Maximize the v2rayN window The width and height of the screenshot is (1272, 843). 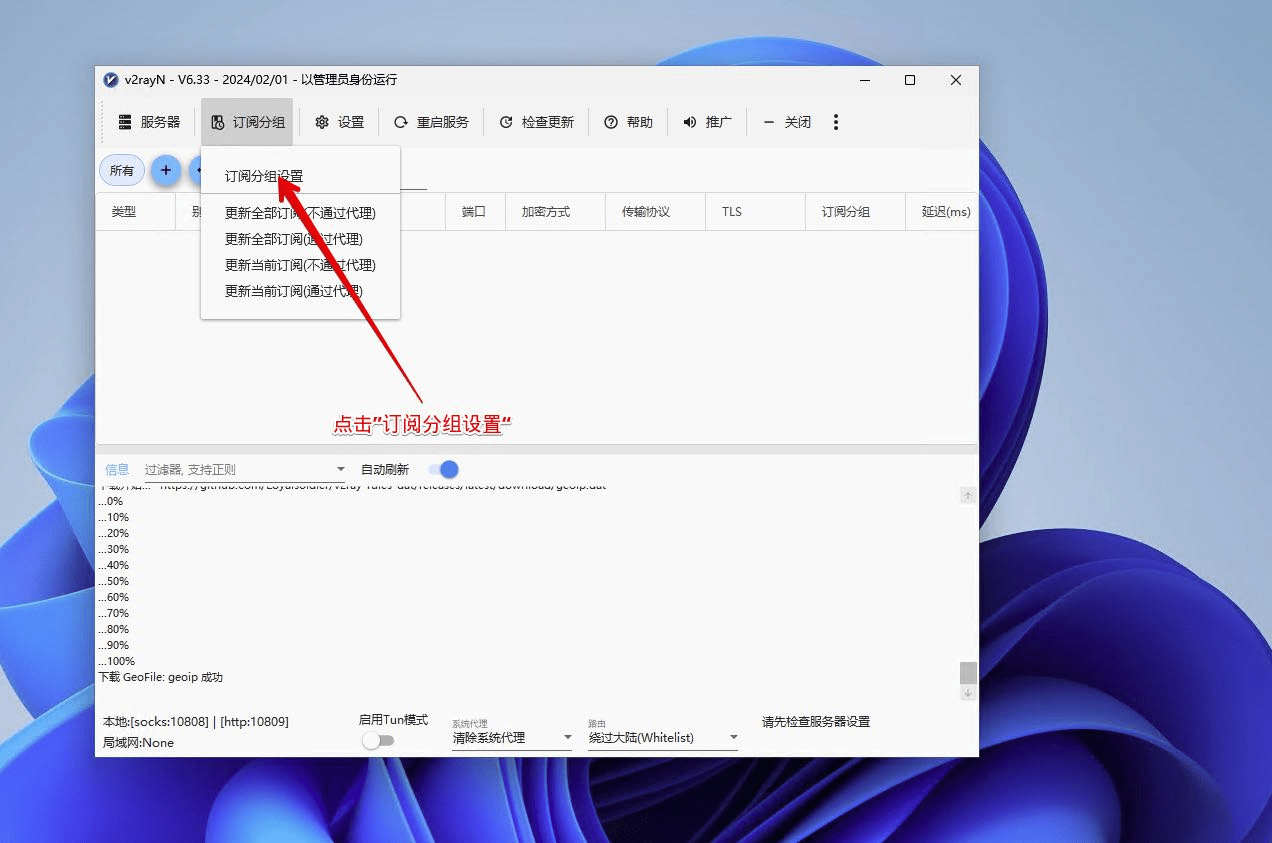910,80
